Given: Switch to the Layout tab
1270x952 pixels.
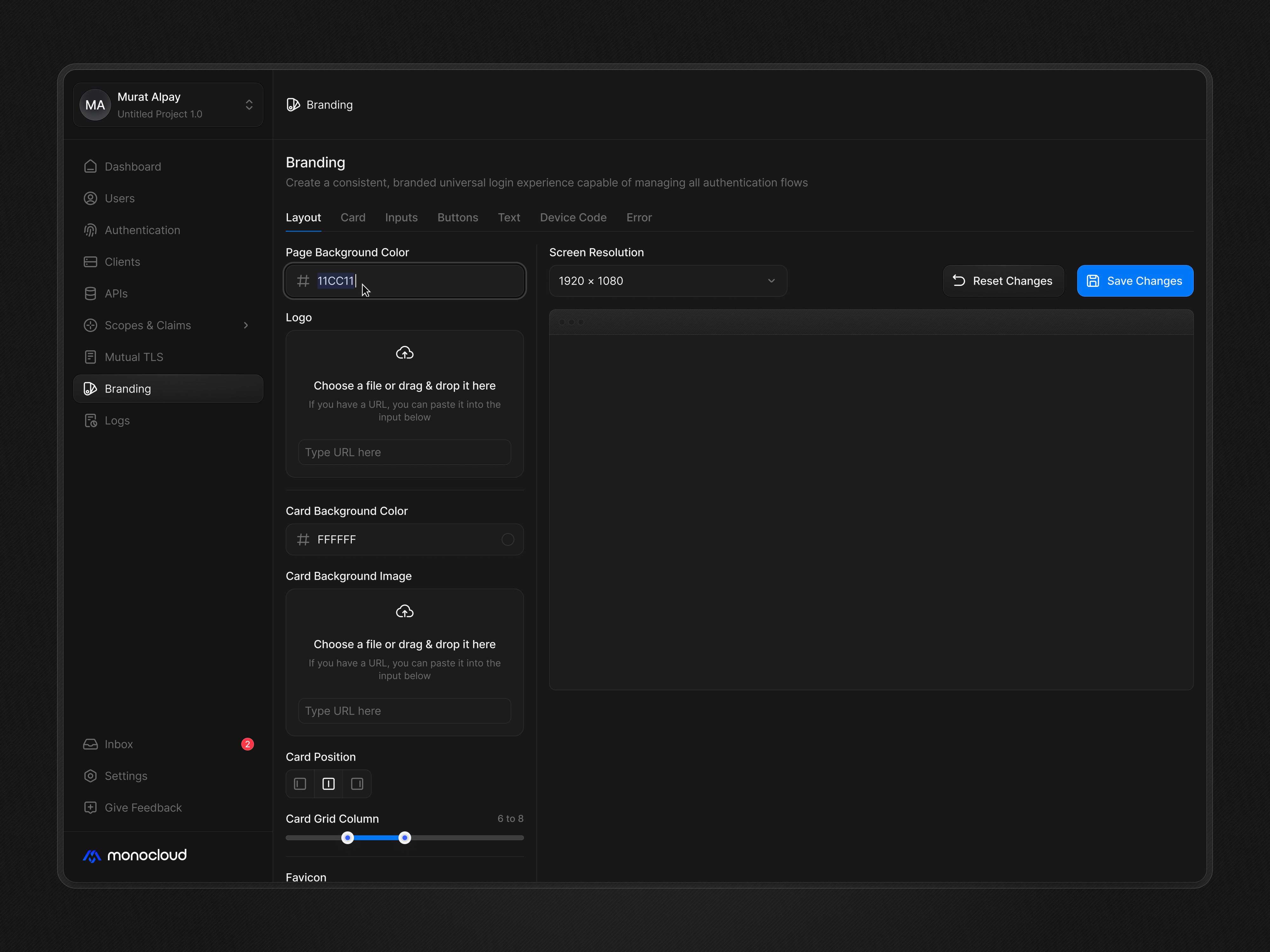Looking at the screenshot, I should pyautogui.click(x=303, y=217).
